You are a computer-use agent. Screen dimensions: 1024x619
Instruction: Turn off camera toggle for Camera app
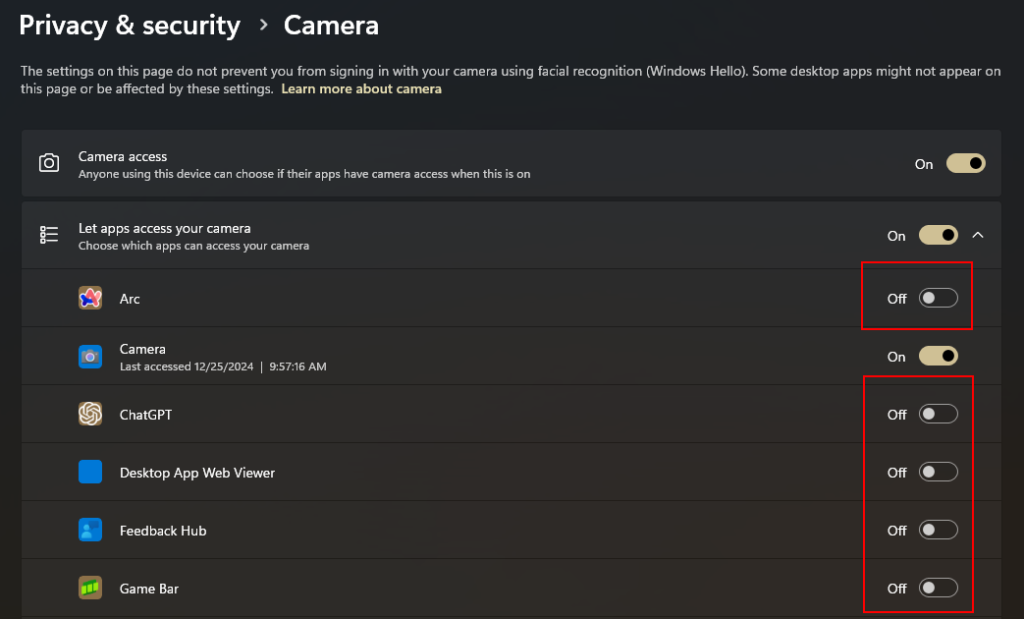click(x=938, y=356)
